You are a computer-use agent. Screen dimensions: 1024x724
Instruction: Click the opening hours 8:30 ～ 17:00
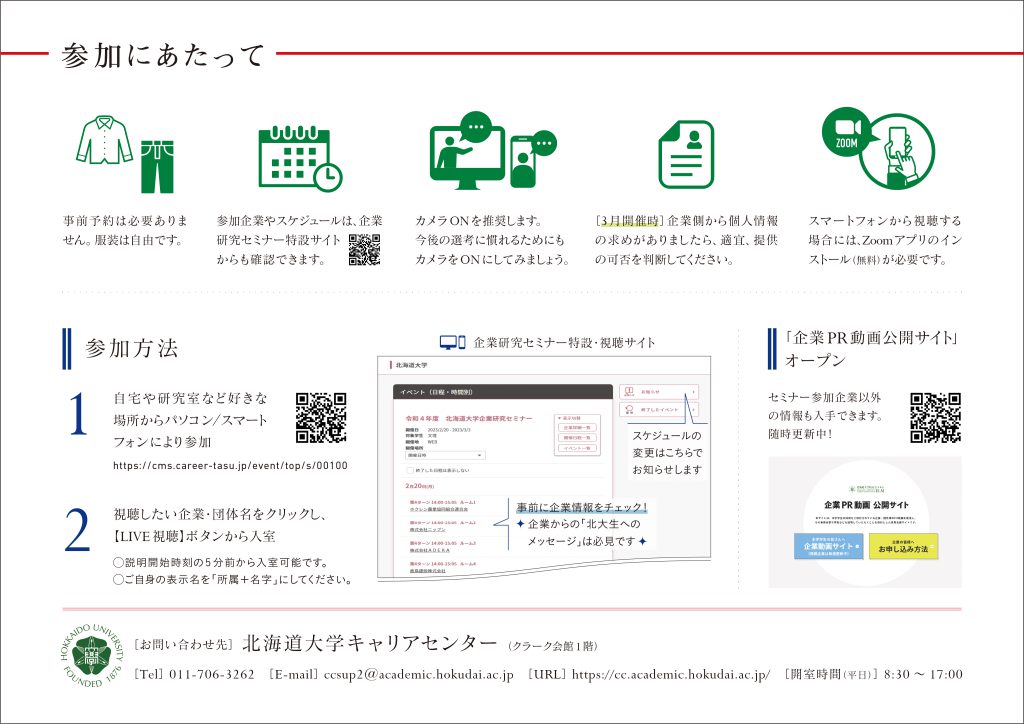923,674
